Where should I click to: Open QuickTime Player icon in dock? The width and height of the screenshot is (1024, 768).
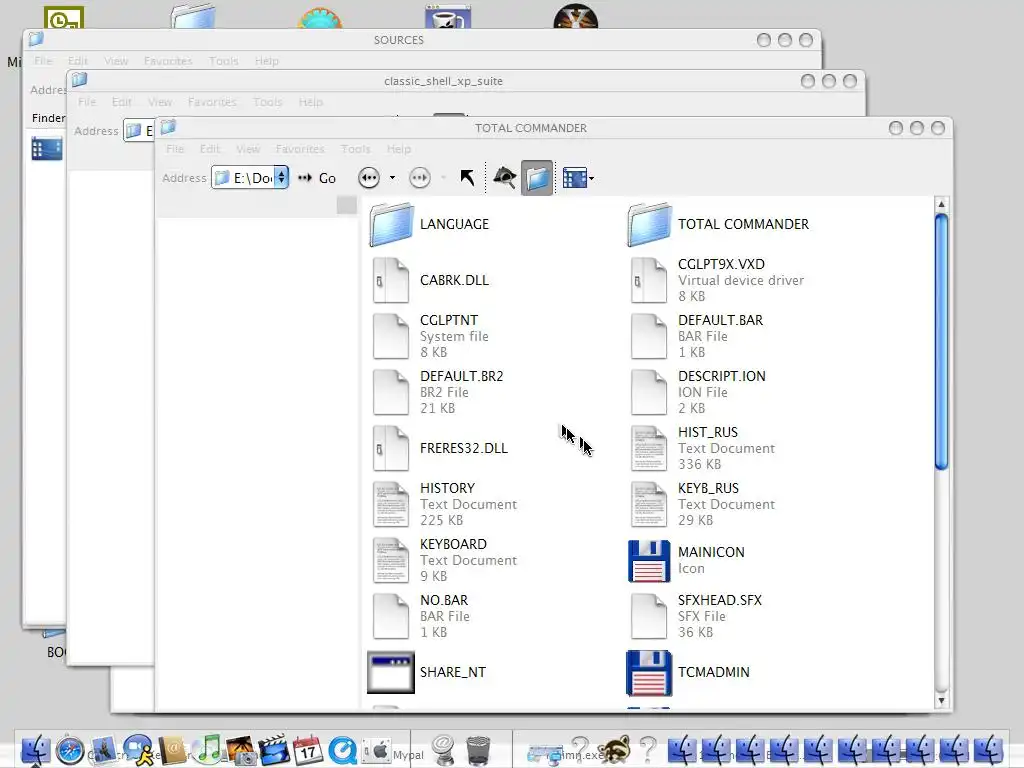coord(342,750)
